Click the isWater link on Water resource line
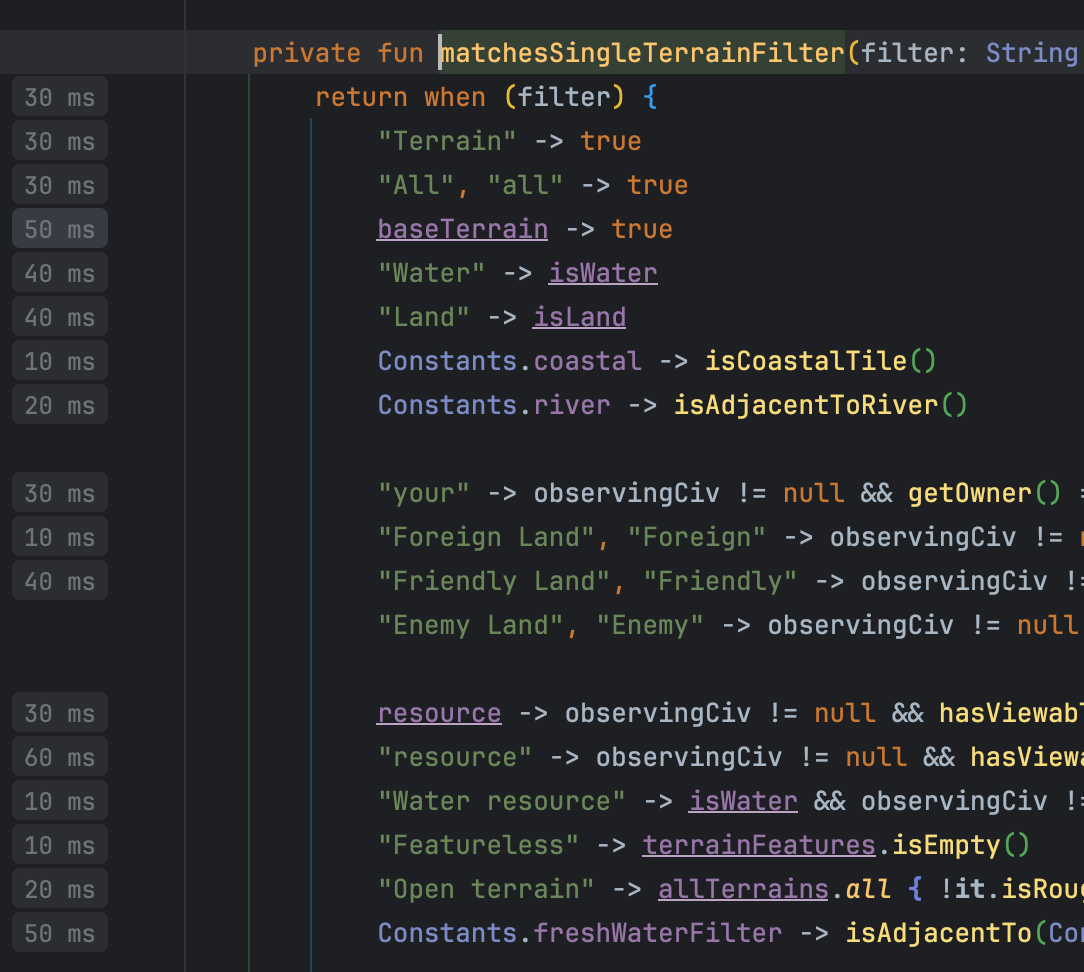Viewport: 1084px width, 972px height. [x=743, y=800]
